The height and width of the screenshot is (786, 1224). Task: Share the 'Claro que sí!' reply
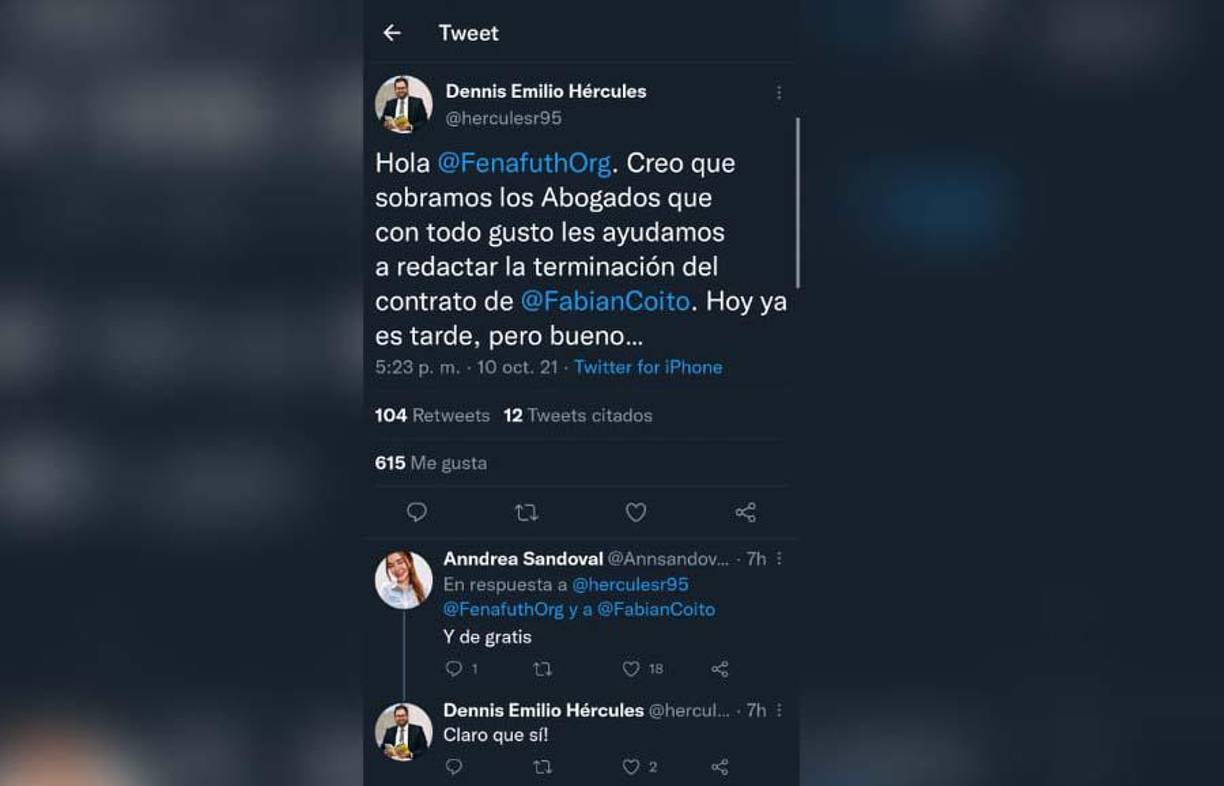pyautogui.click(x=720, y=766)
